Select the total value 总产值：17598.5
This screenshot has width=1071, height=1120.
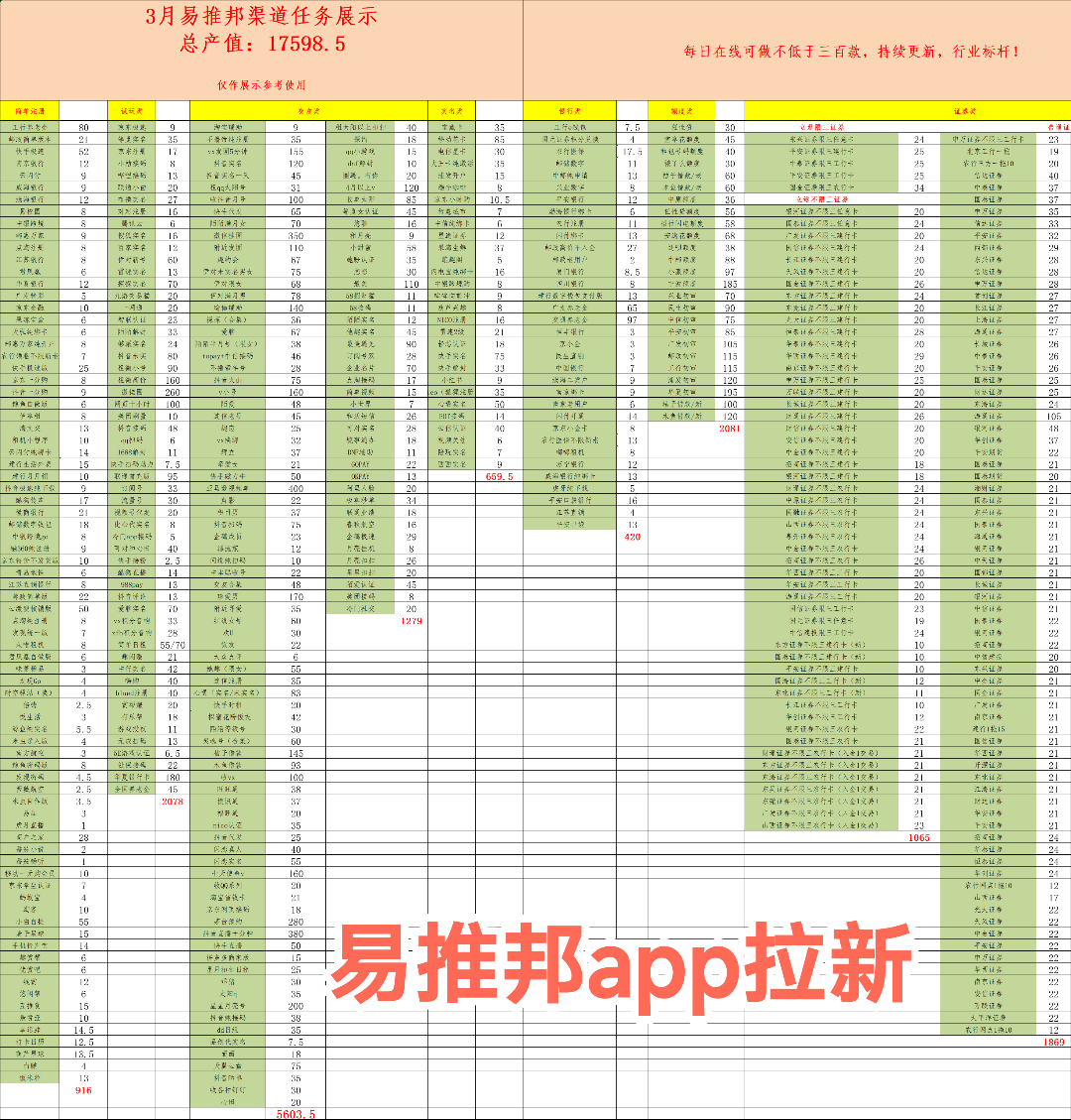pos(263,45)
